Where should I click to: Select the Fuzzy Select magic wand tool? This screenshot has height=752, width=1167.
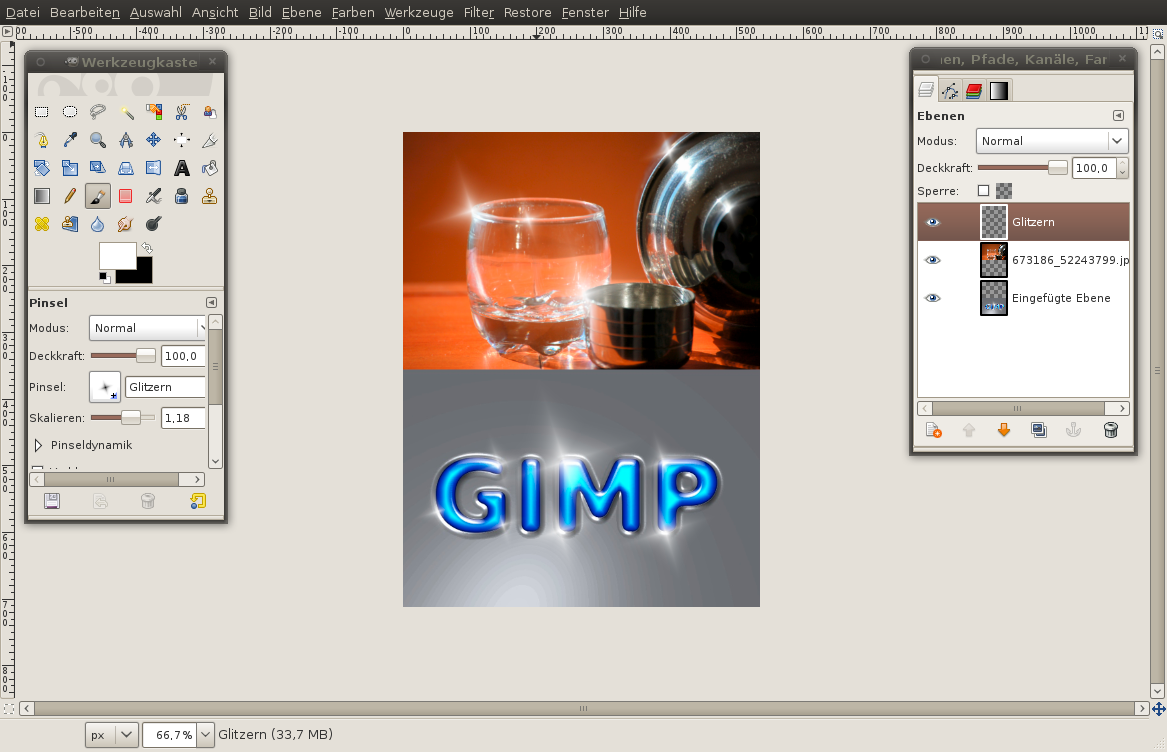[x=126, y=112]
